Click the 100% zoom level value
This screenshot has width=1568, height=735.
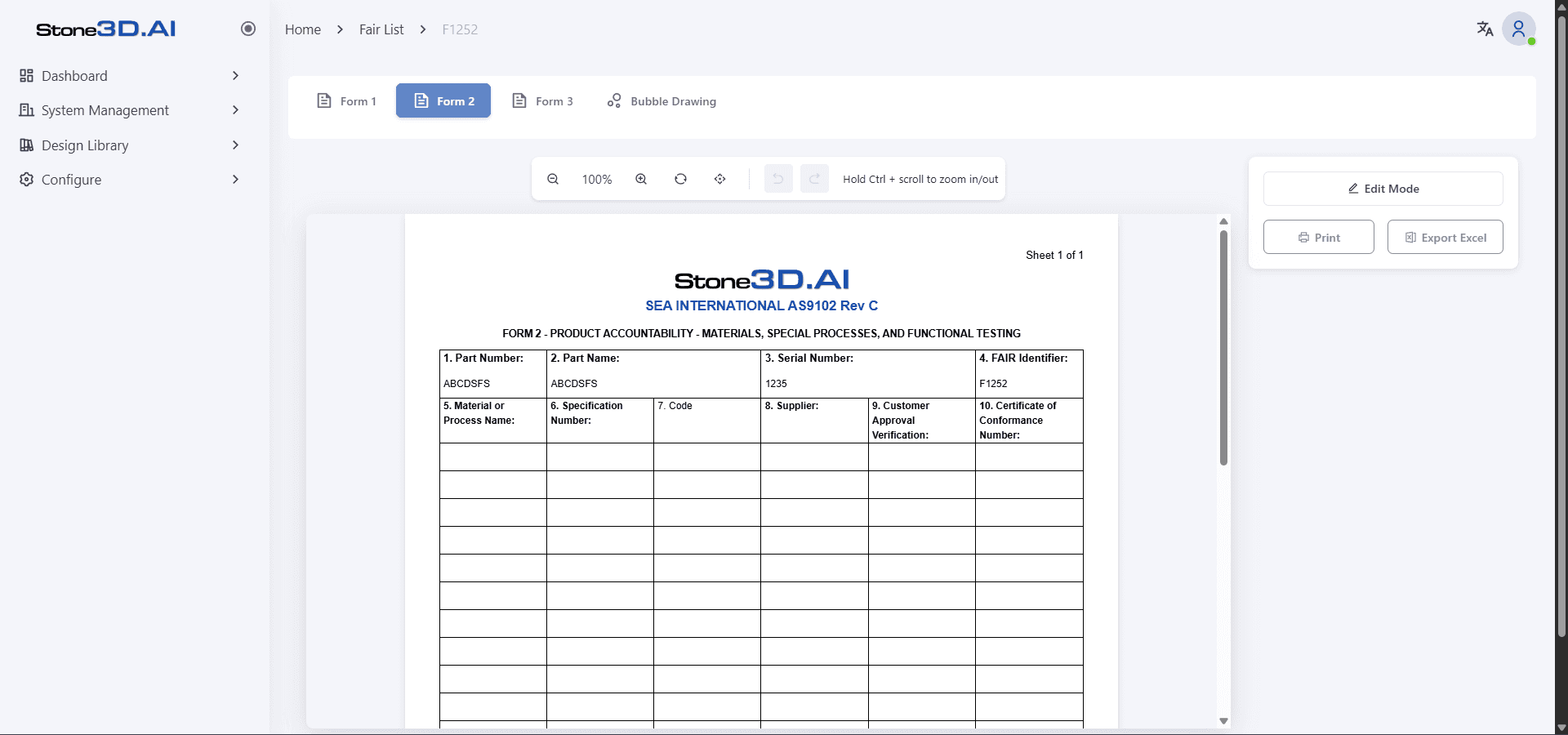point(597,180)
